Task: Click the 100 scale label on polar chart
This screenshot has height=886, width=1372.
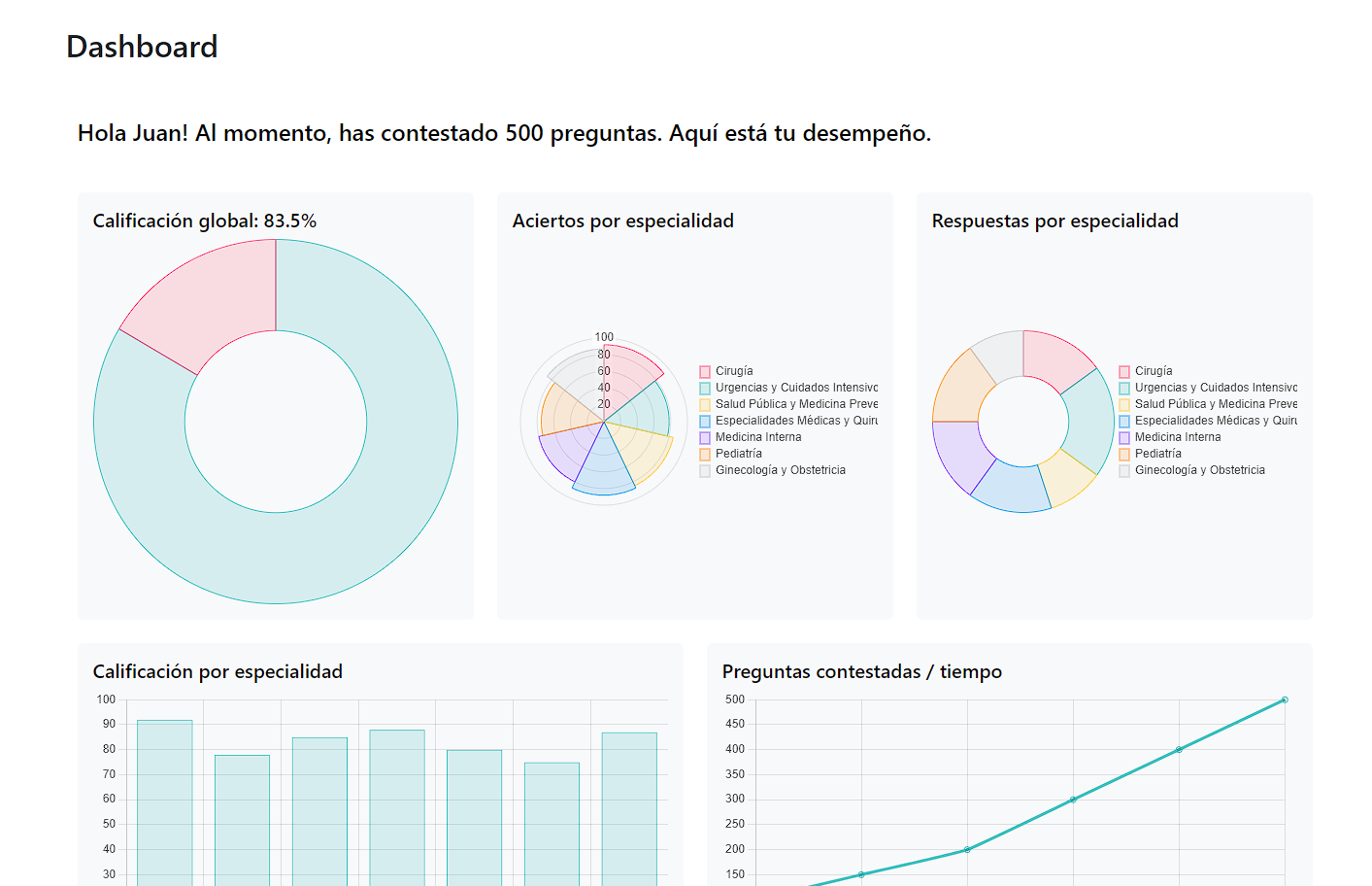Action: 604,337
